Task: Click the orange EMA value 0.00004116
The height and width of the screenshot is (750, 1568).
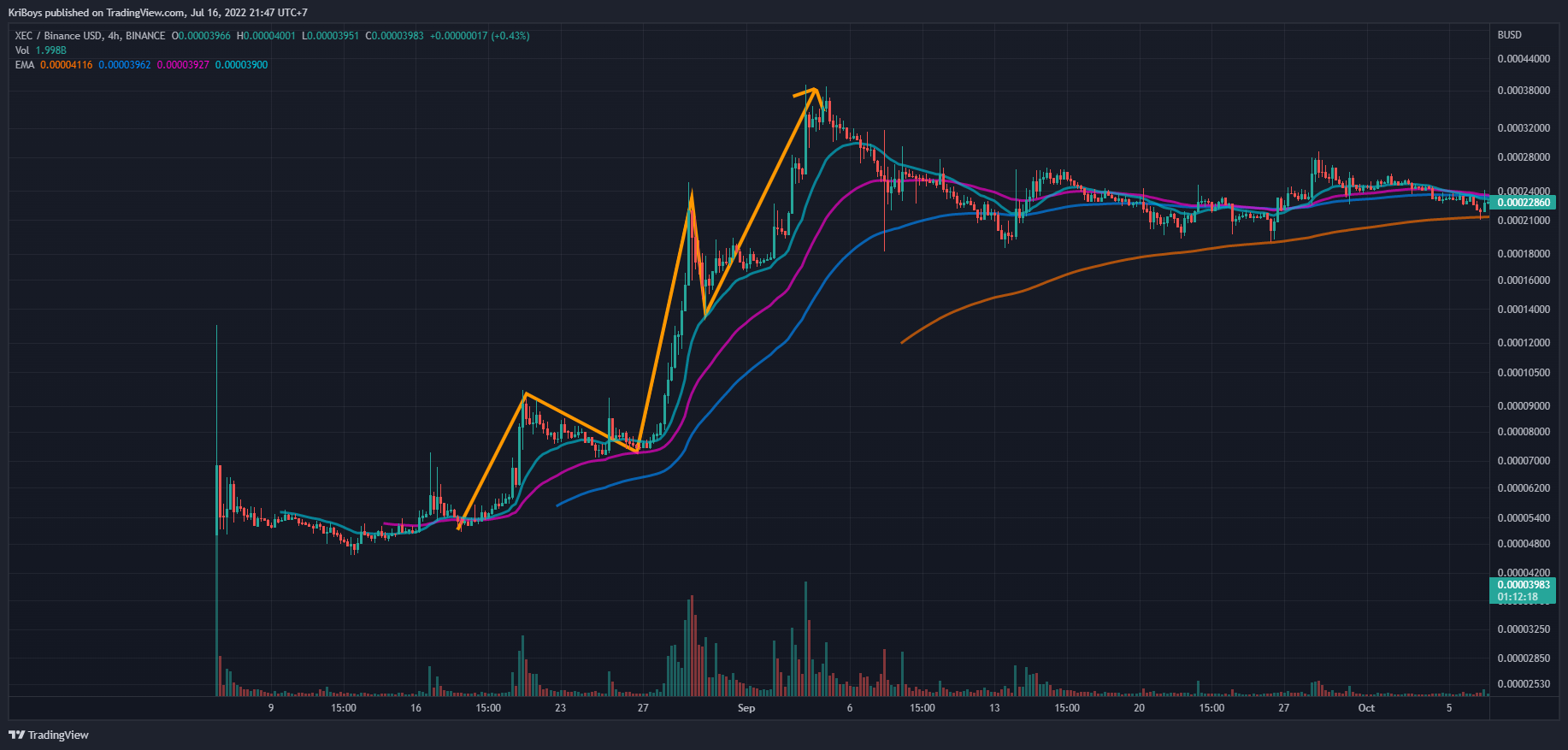Action: point(66,65)
